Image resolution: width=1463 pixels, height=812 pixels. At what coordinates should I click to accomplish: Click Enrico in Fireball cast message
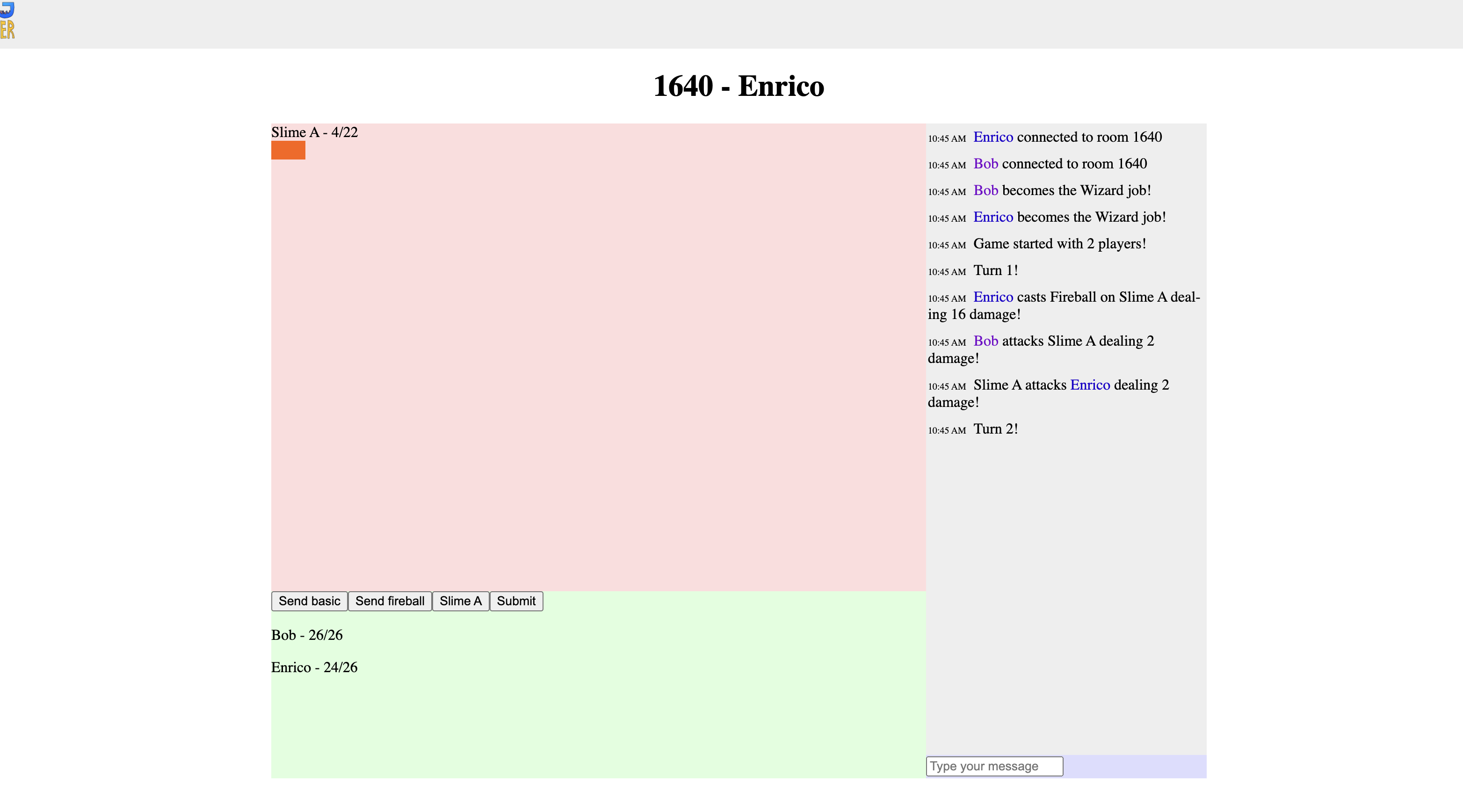[x=993, y=297]
